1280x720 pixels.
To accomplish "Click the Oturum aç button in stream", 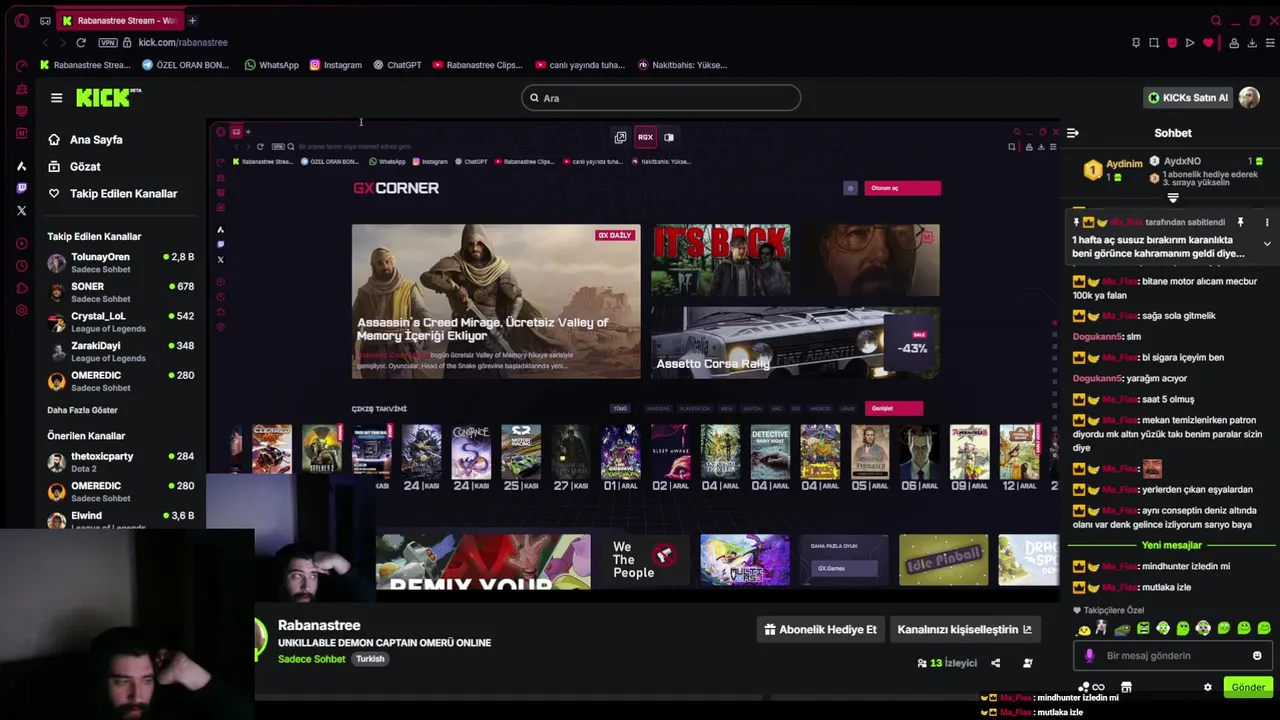I will pos(902,188).
